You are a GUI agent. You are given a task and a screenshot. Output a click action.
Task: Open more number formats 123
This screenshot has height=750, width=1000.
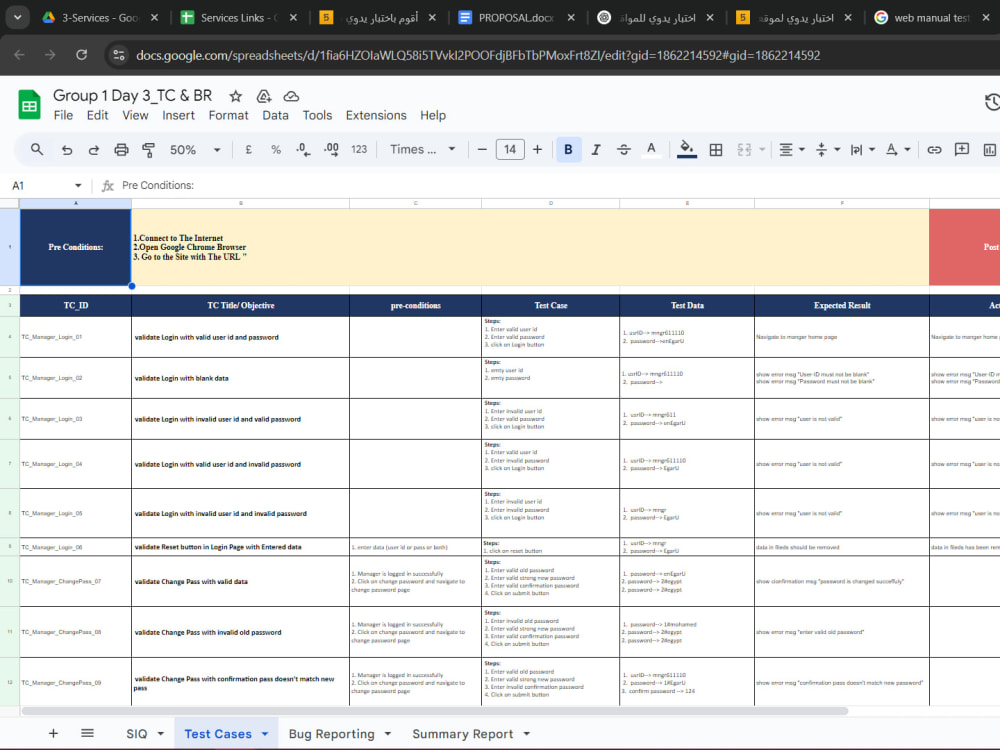(x=359, y=149)
